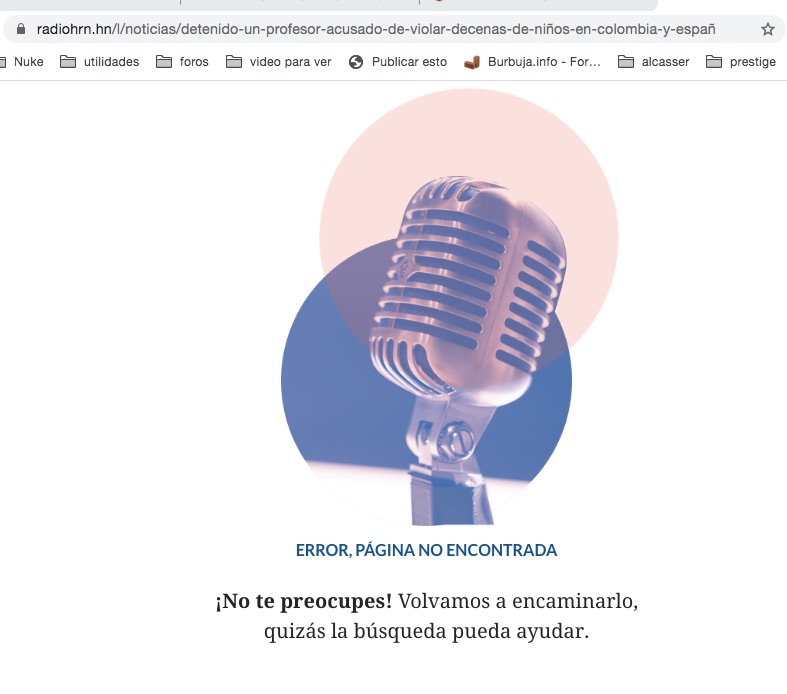Bookmark this page with the star icon
Image resolution: width=787 pixels, height=694 pixels.
point(767,29)
